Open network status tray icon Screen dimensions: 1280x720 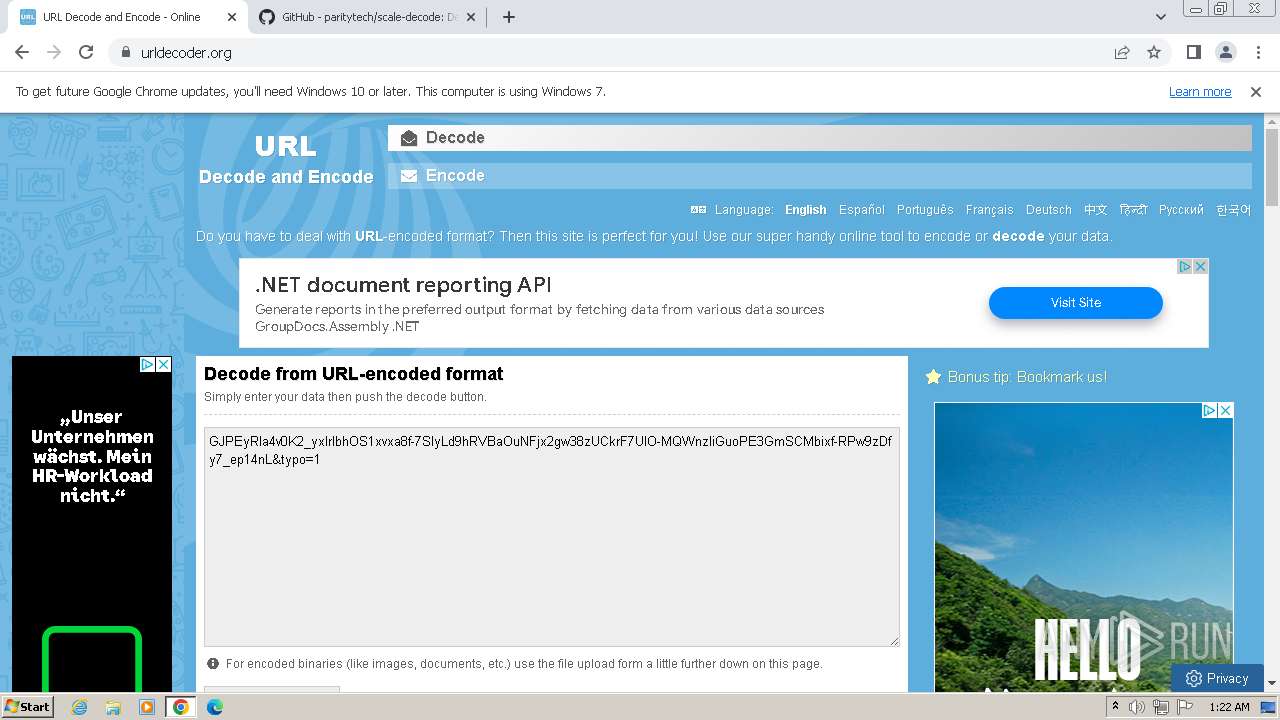click(1161, 707)
